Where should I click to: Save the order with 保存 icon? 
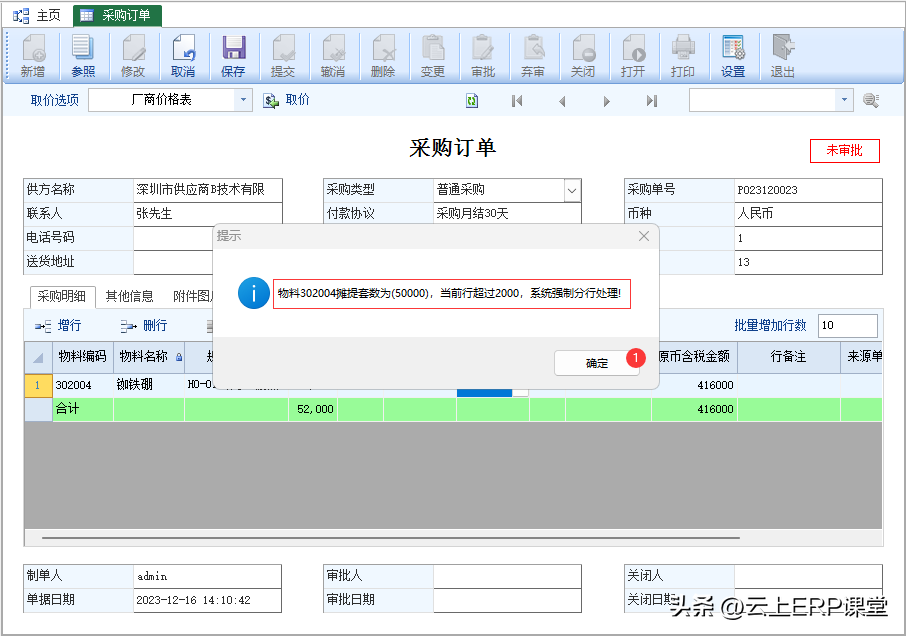click(233, 56)
